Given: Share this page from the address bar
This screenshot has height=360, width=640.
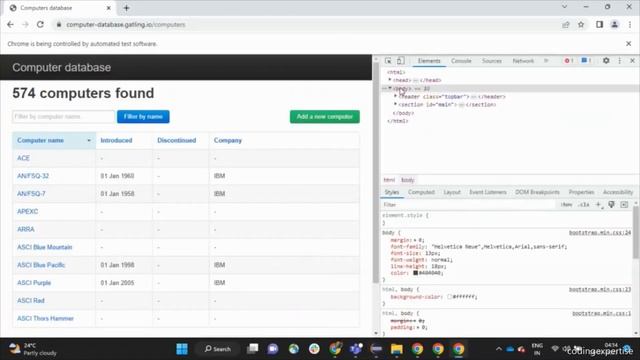Looking at the screenshot, I should (x=566, y=24).
